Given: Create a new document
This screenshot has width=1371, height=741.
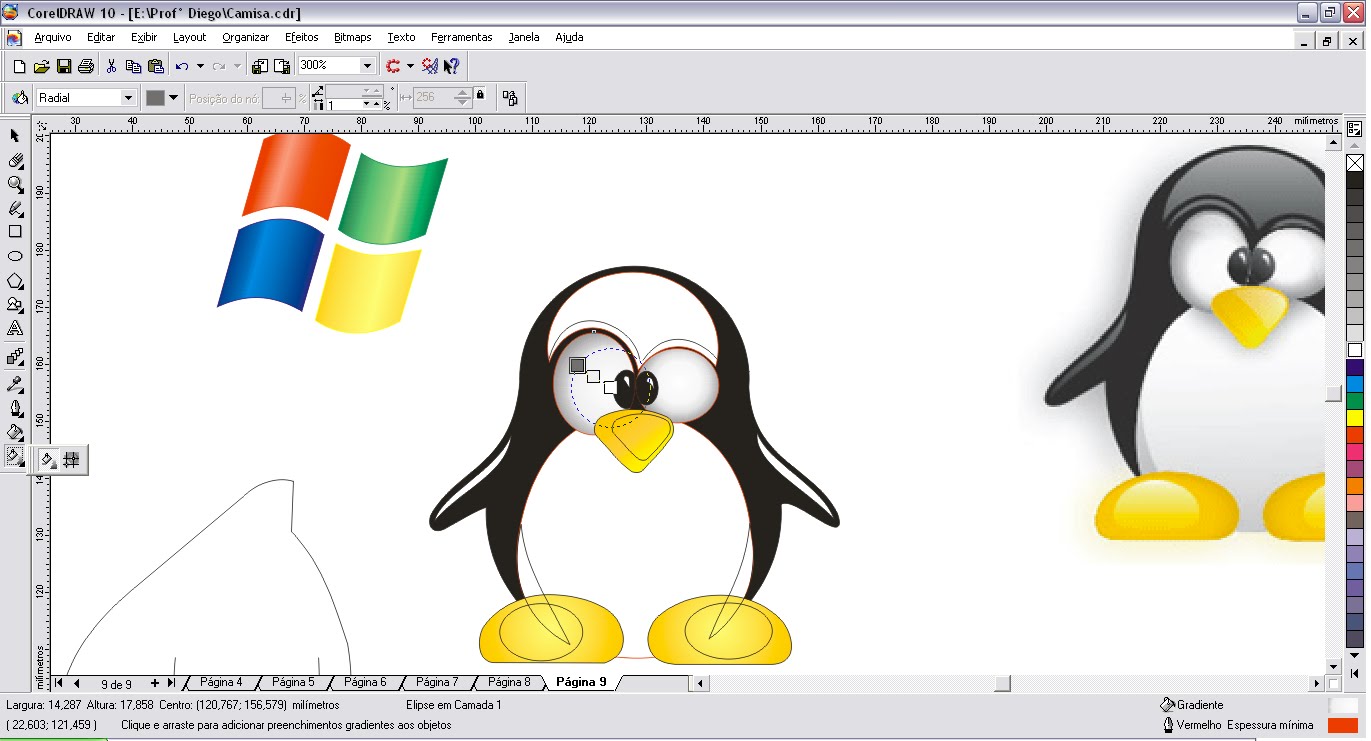Looking at the screenshot, I should (x=18, y=66).
